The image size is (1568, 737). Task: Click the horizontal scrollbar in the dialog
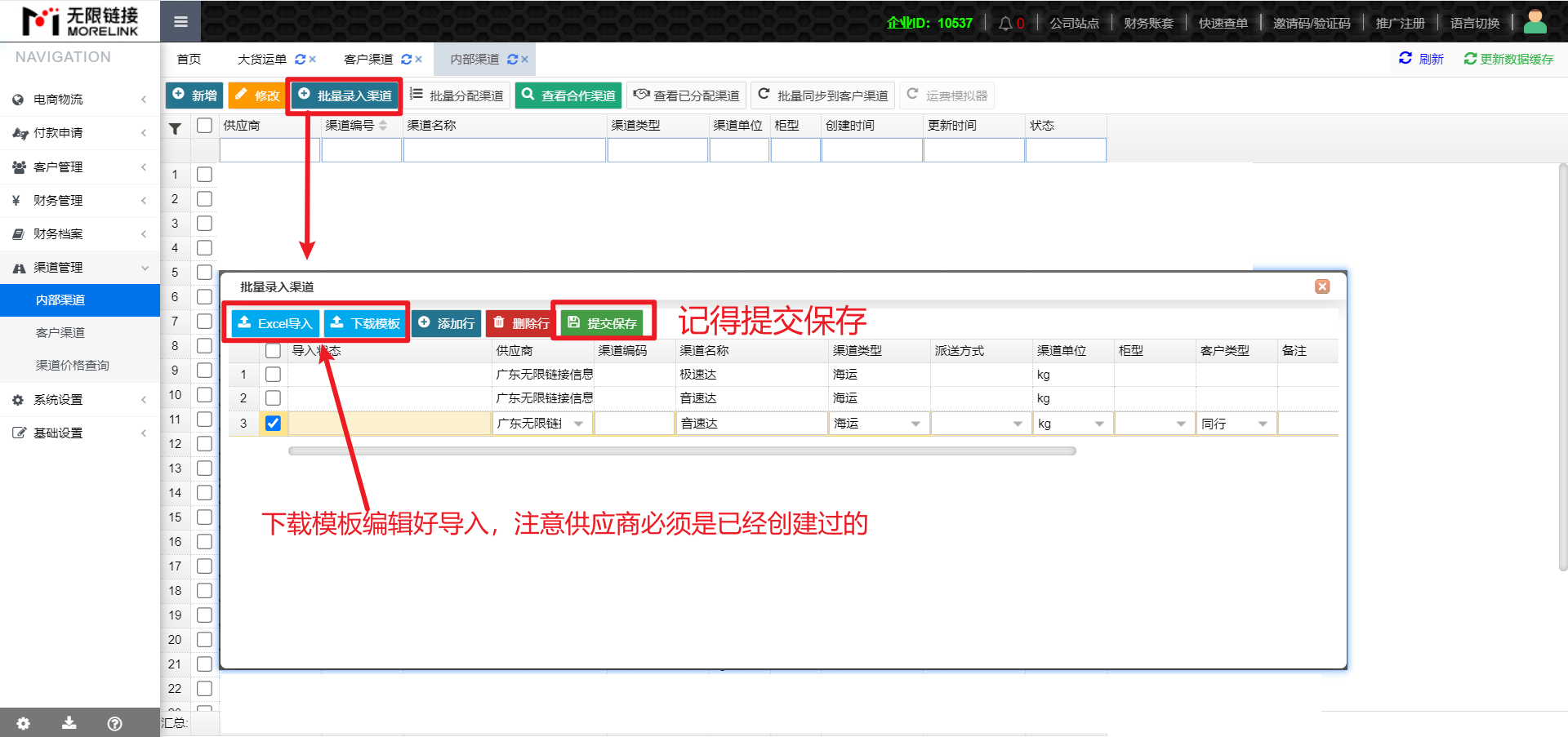[x=682, y=451]
